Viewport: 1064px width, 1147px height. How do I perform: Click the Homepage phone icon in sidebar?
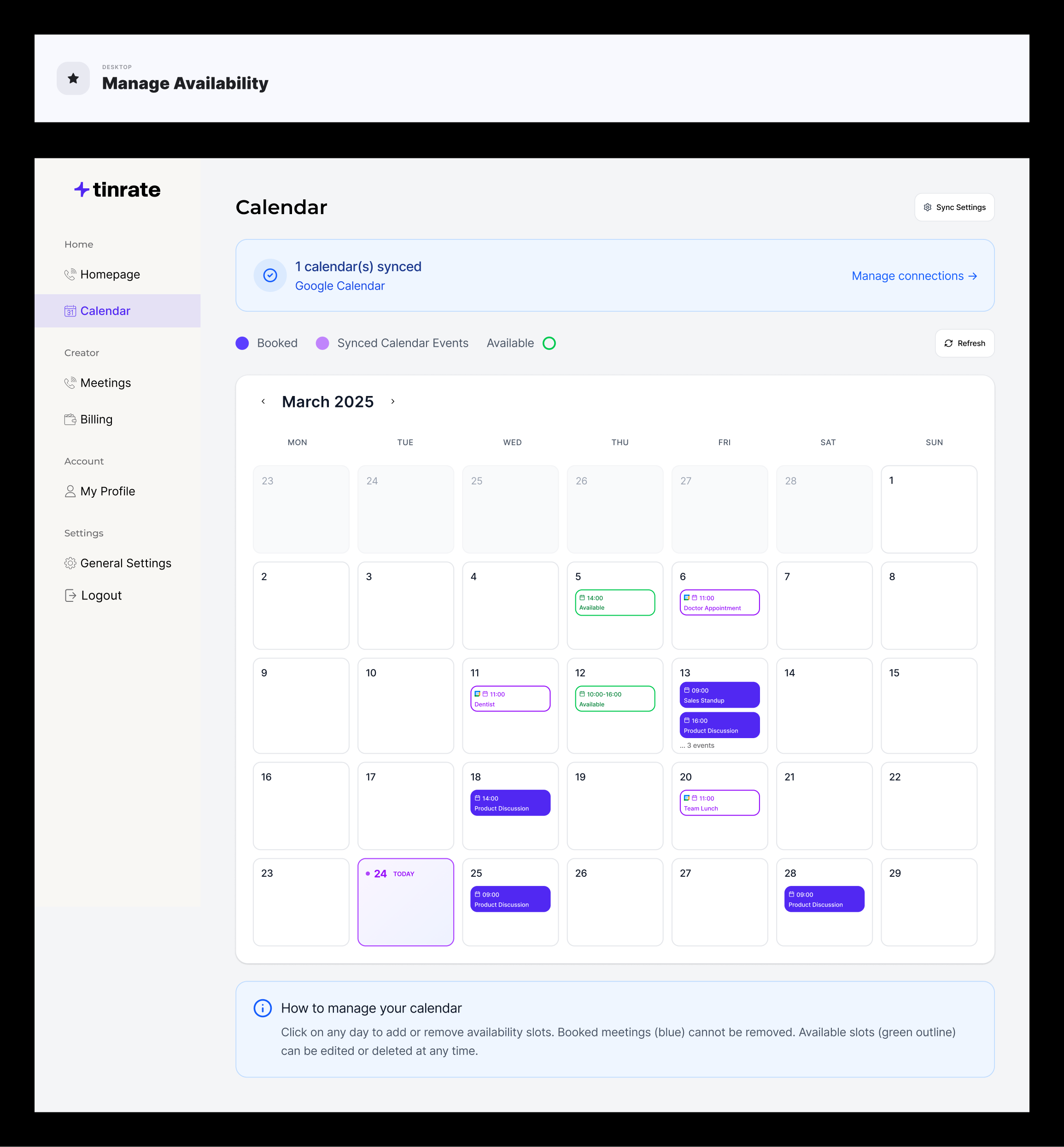point(70,274)
